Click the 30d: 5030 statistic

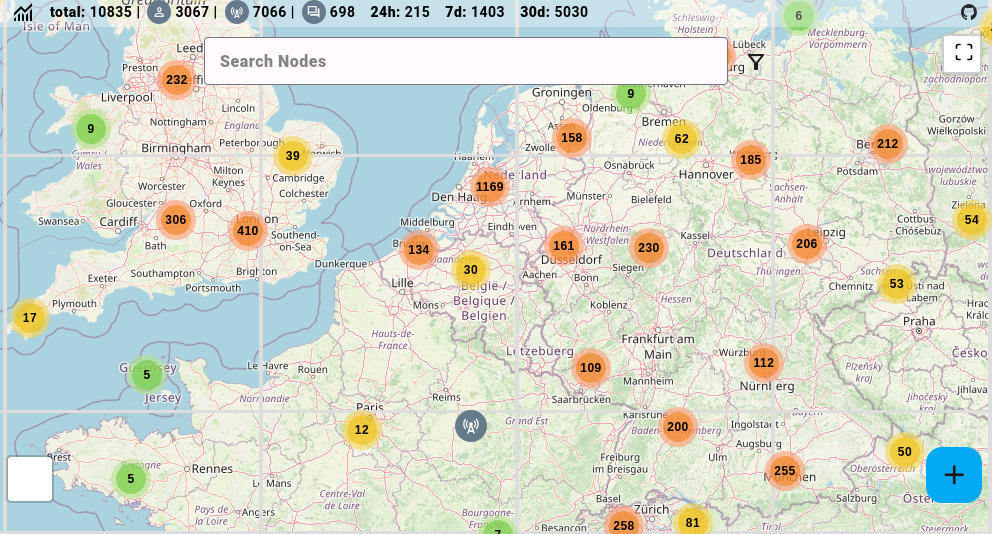tap(554, 12)
